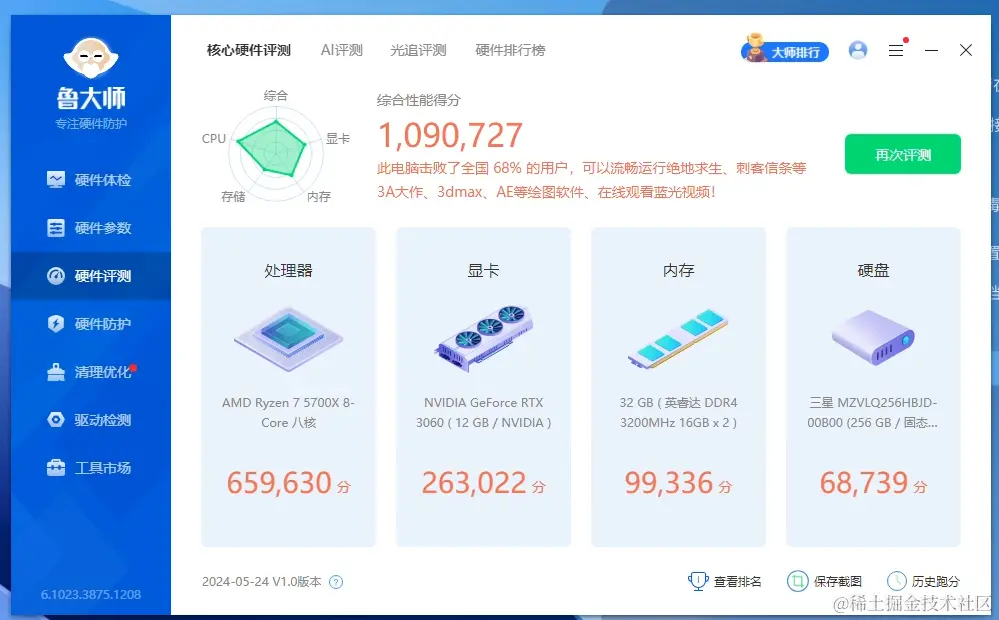This screenshot has height=620, width=999.
Task: Close the Lu Dashi window
Action: [x=966, y=50]
